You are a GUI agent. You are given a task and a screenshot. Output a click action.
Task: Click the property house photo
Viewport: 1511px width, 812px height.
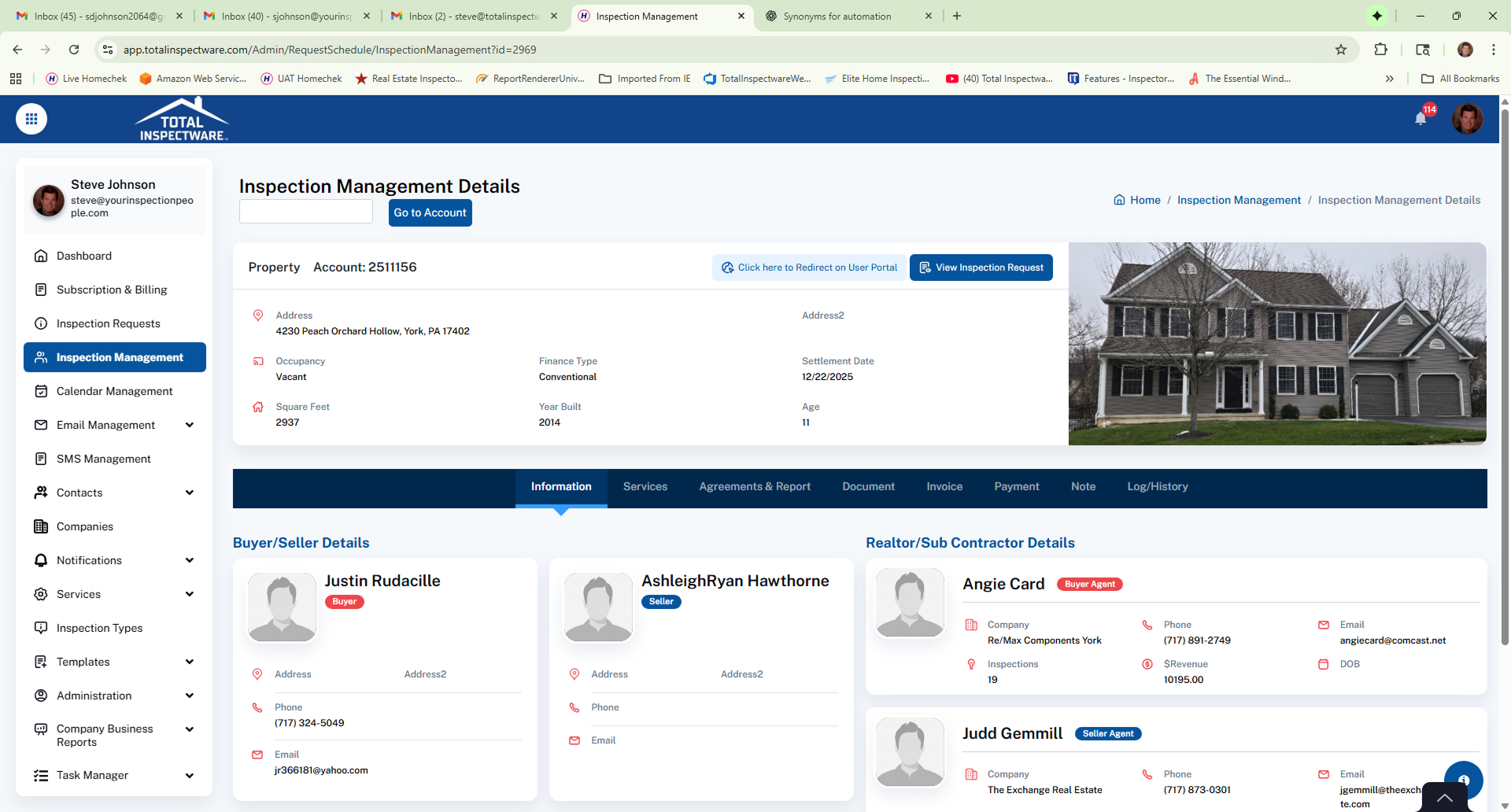coord(1276,344)
